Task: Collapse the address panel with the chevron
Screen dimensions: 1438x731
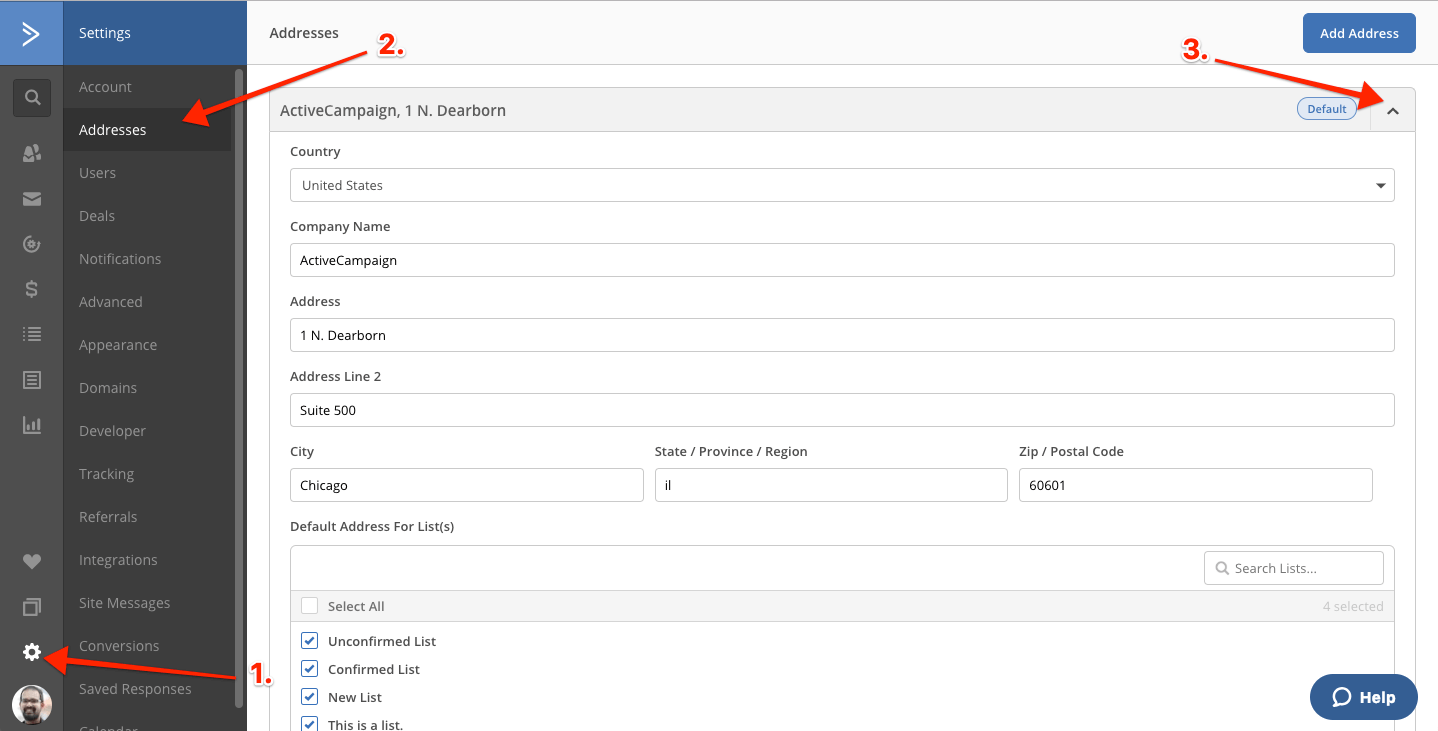Action: coord(1393,111)
